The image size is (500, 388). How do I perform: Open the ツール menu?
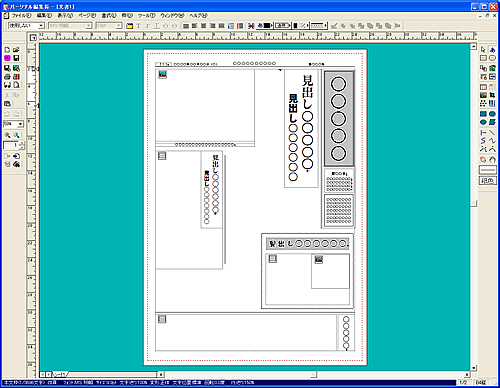(x=147, y=16)
